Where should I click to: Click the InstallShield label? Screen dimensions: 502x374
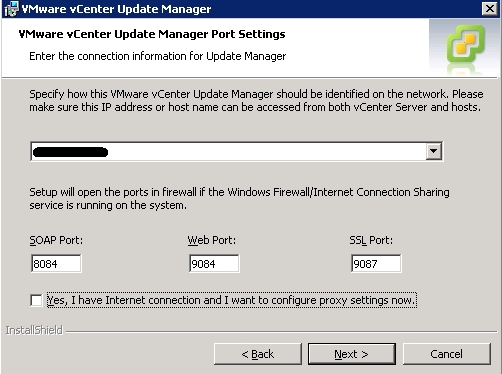[x=34, y=330]
